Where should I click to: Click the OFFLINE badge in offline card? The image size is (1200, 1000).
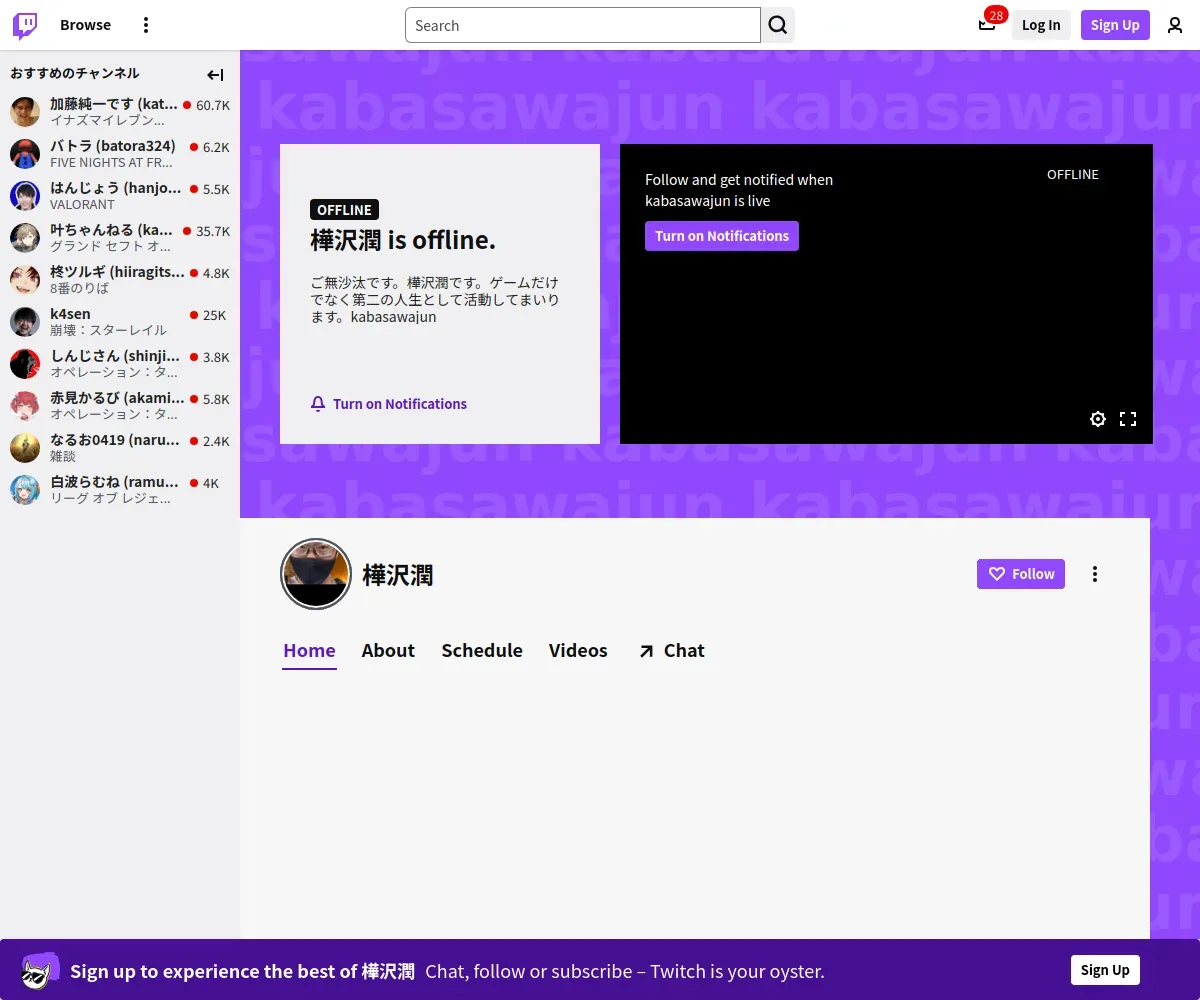point(344,210)
